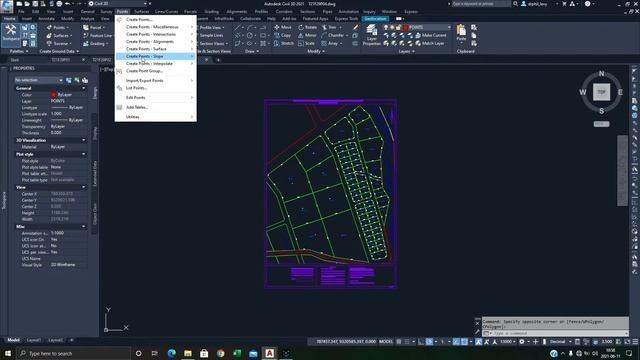Click the Customization hamburger icon in status bar

click(x=635, y=342)
